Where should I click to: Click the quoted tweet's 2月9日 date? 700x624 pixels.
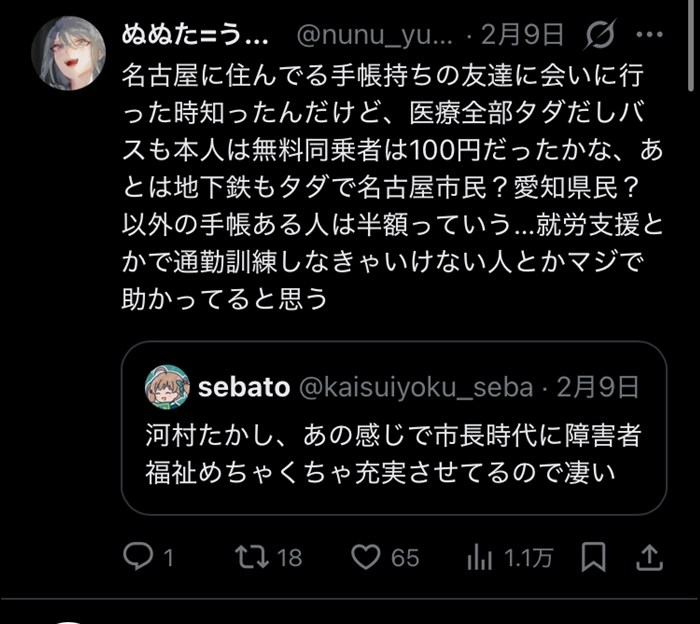(x=596, y=388)
